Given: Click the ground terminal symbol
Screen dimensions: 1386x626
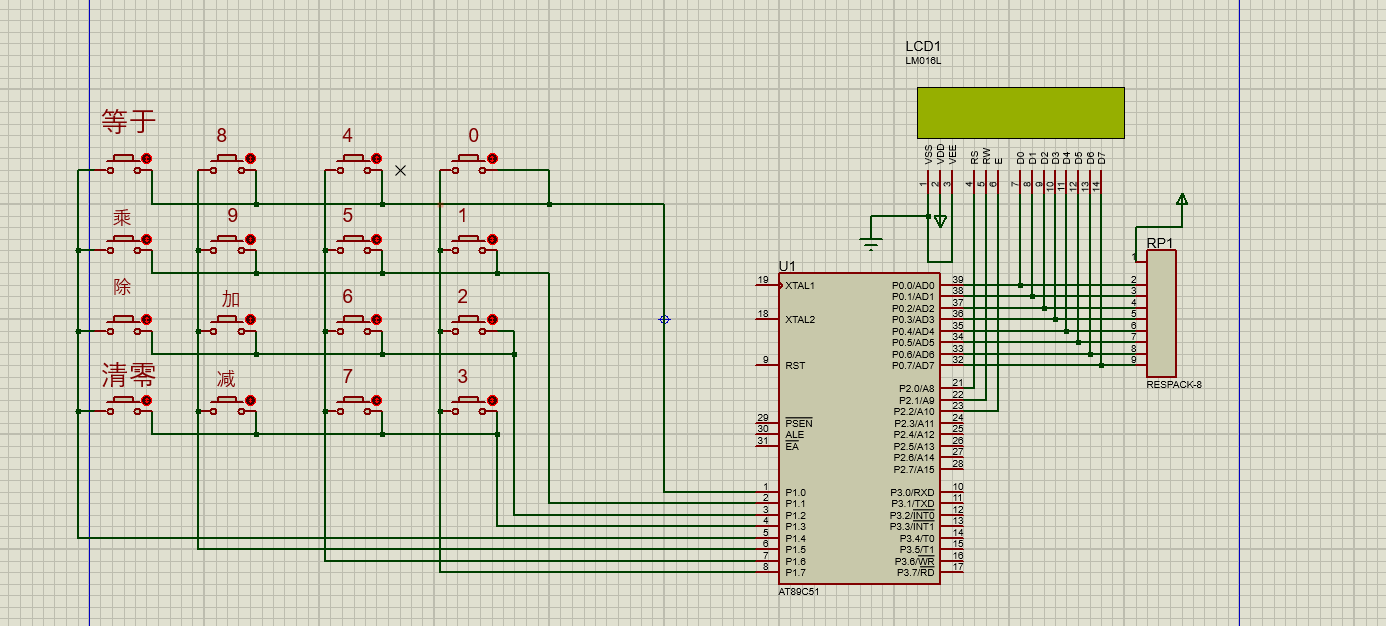Looking at the screenshot, I should tap(872, 242).
